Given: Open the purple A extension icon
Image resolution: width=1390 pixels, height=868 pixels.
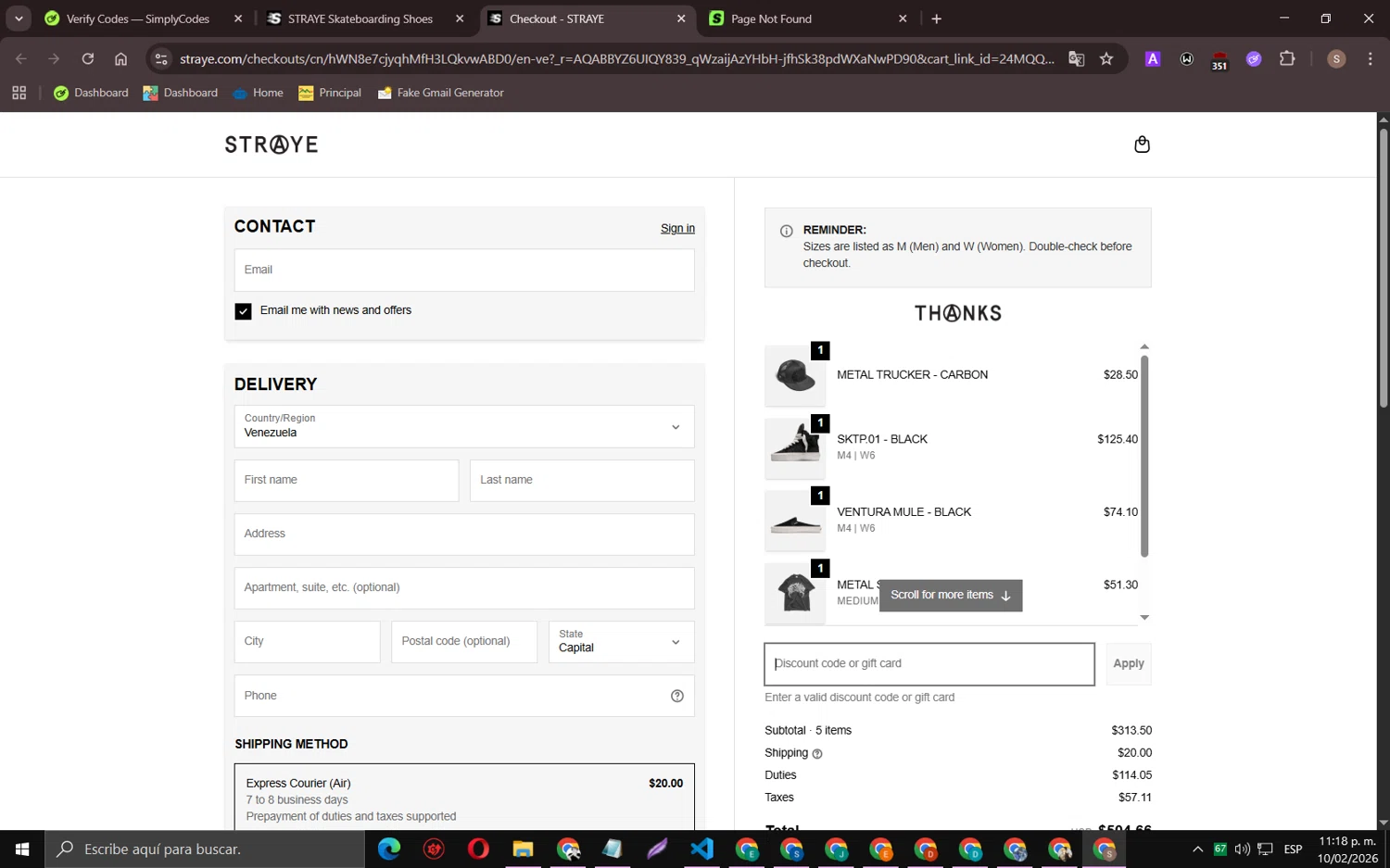Looking at the screenshot, I should tap(1153, 58).
